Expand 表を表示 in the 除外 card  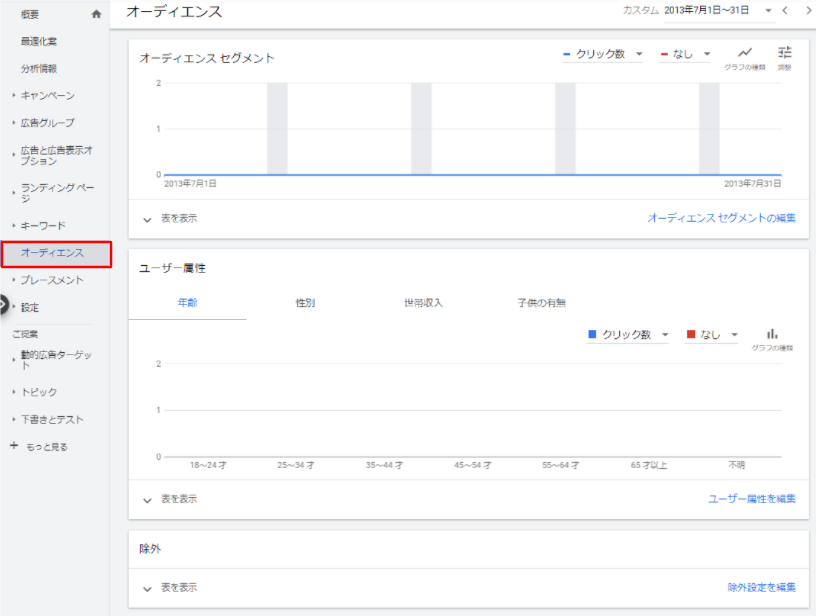(x=170, y=587)
